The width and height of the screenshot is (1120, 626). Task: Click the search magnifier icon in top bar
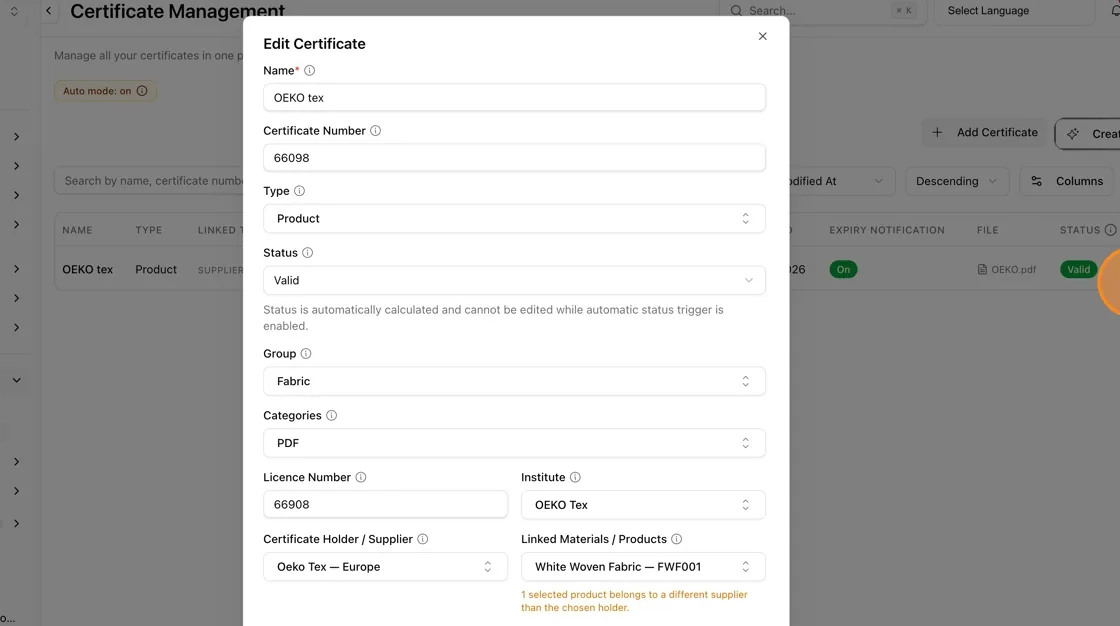[x=736, y=11]
